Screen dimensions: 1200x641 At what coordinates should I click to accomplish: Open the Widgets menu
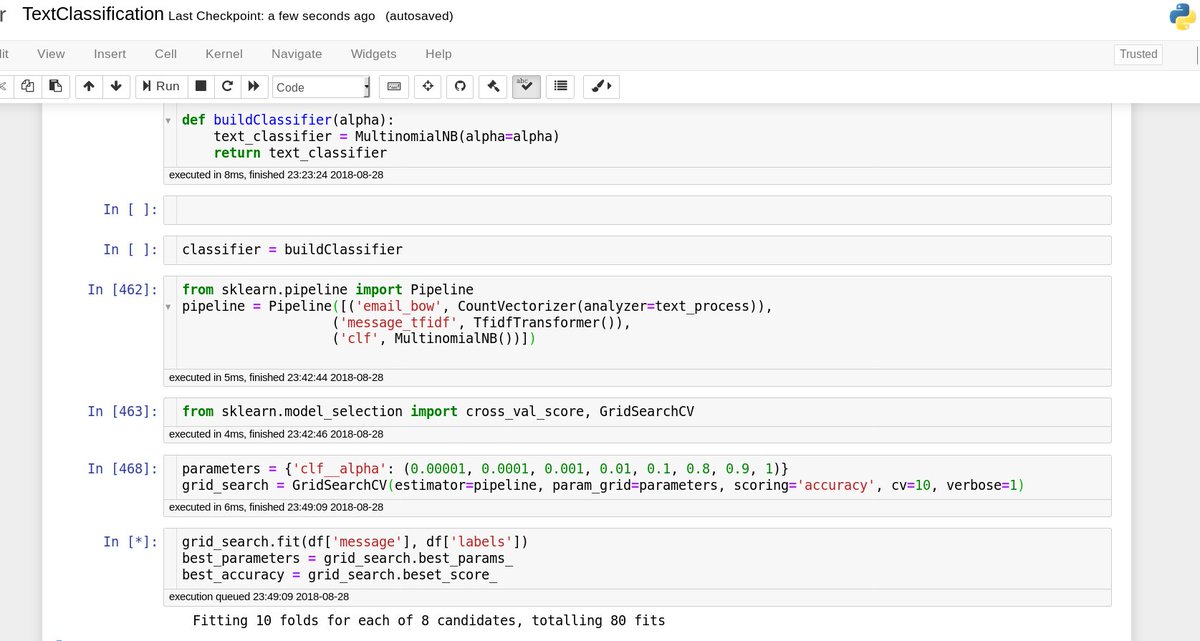(373, 54)
